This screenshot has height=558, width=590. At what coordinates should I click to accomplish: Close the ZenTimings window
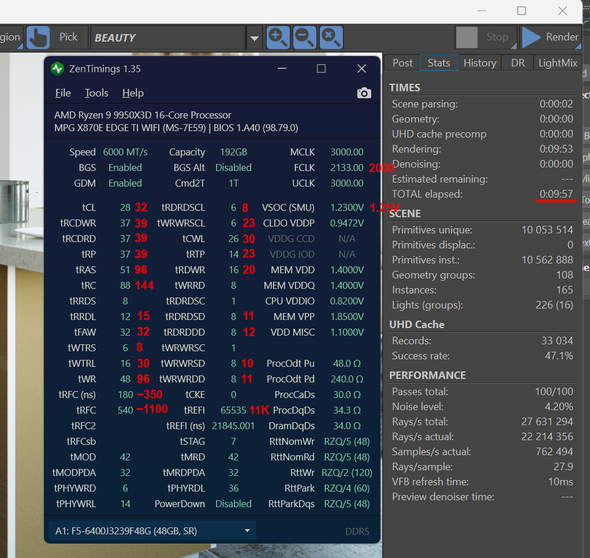click(362, 68)
